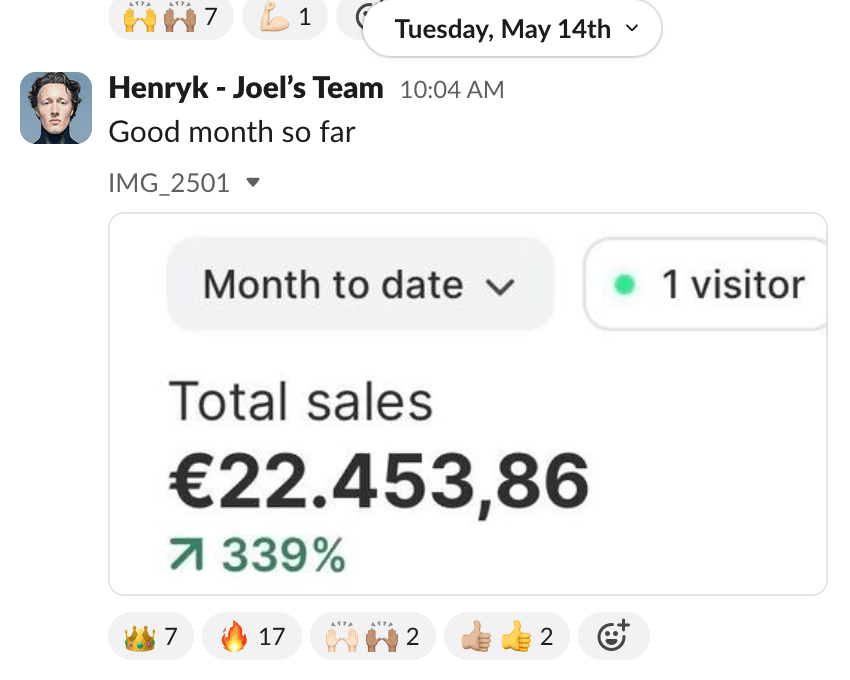Open the Henryk - Joel's Team sender name

pos(246,88)
